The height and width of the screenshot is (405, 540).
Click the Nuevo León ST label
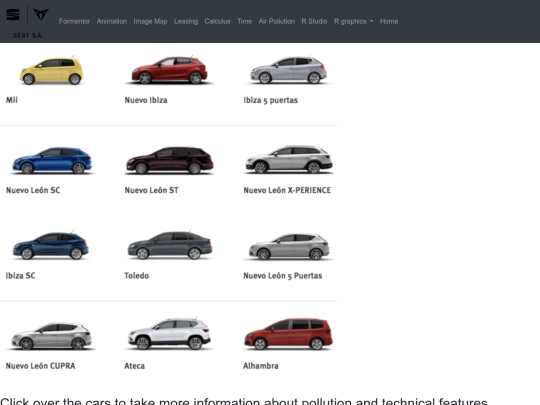(x=152, y=190)
